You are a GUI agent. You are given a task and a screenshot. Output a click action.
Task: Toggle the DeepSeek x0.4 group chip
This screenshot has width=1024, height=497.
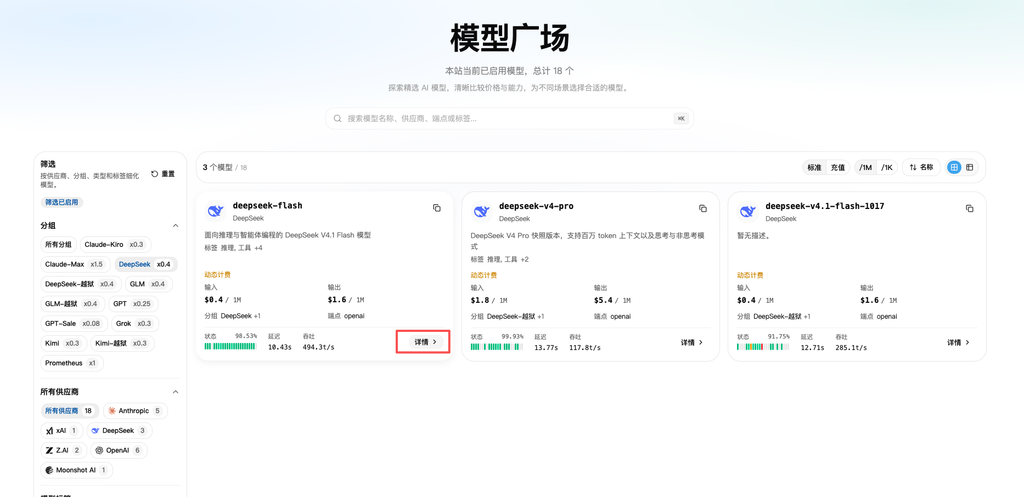pos(146,265)
